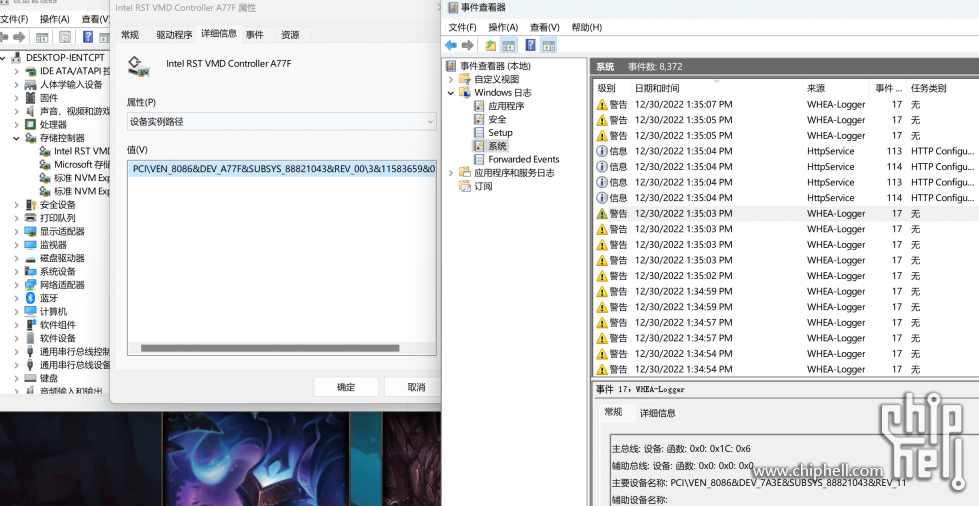Collapse the 存储控制器 node
The height and width of the screenshot is (506, 979).
17,138
